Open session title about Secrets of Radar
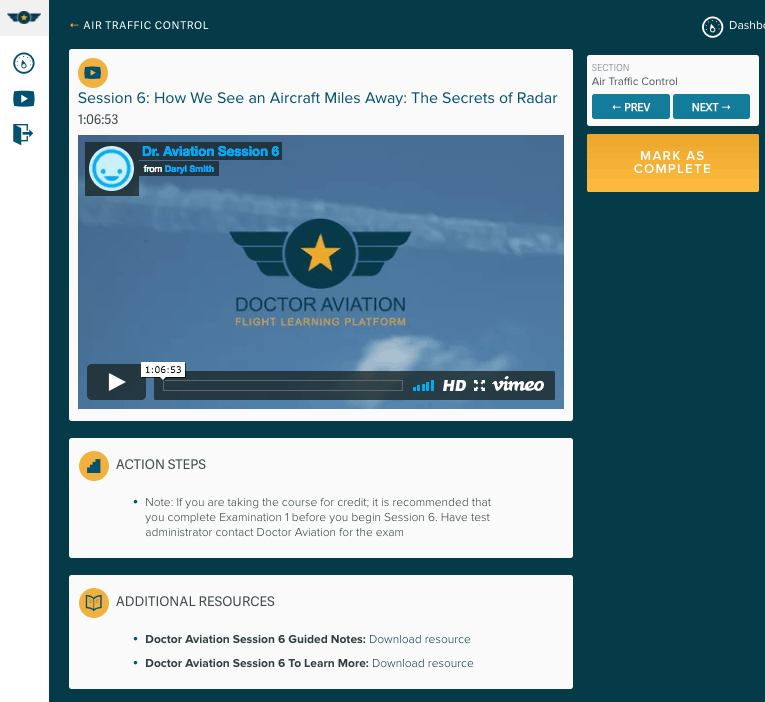This screenshot has height=702, width=765. coord(317,98)
